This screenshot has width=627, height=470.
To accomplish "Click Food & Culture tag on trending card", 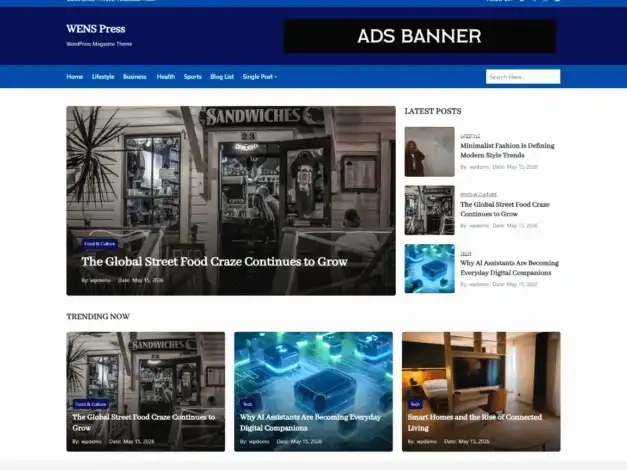I will tap(91, 404).
